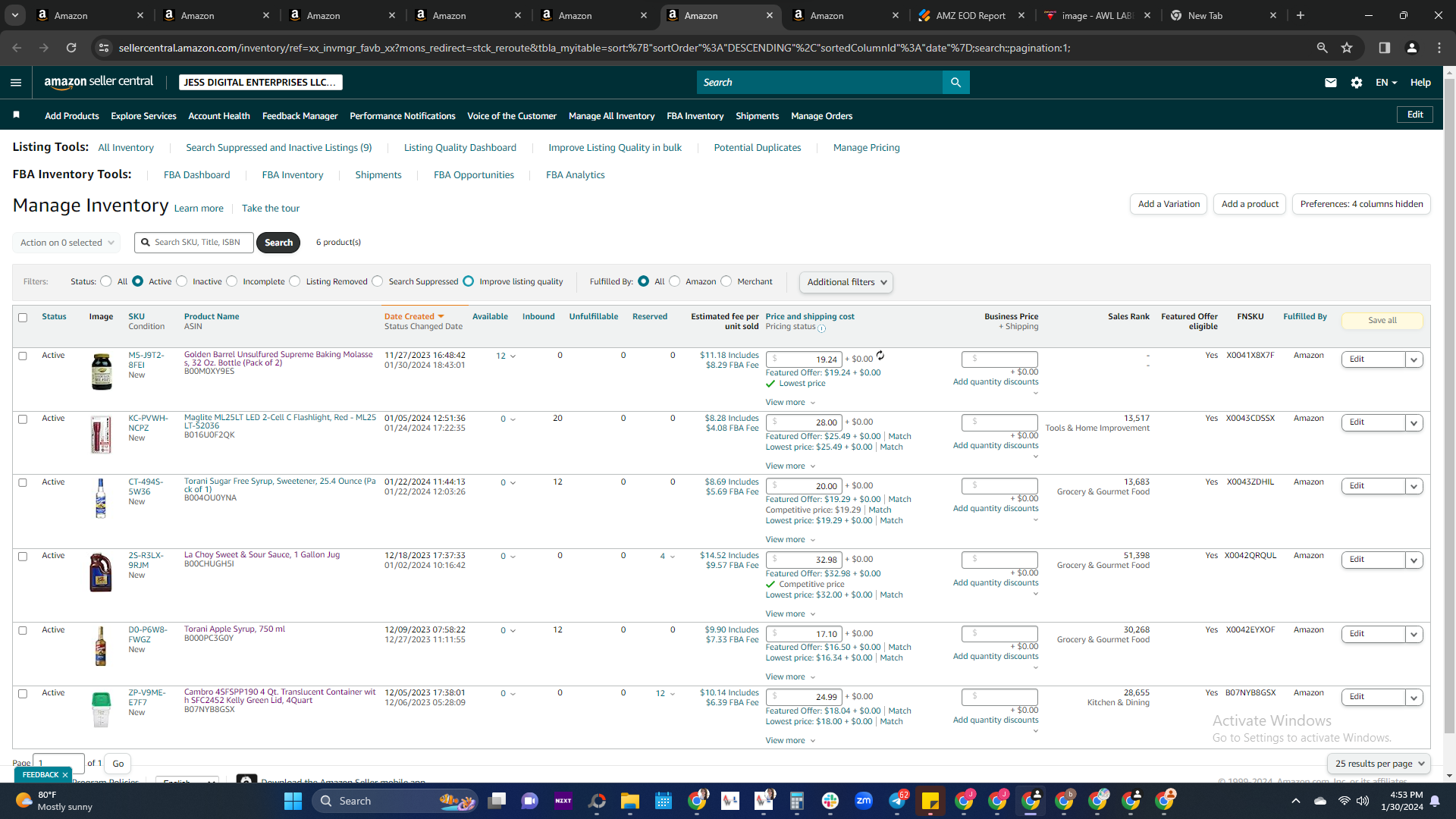The image size is (1456, 819).
Task: Open the Windows notification bell
Action: 1435,801
